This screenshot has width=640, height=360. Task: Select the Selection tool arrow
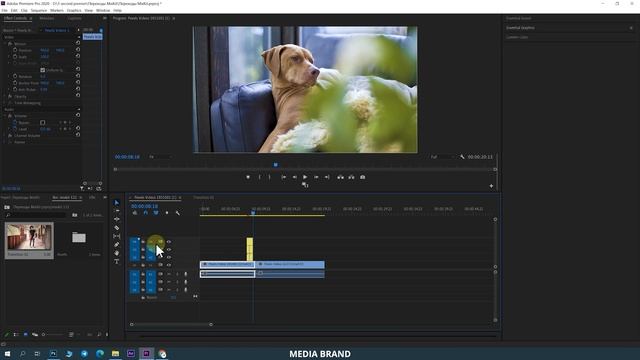pyautogui.click(x=117, y=202)
